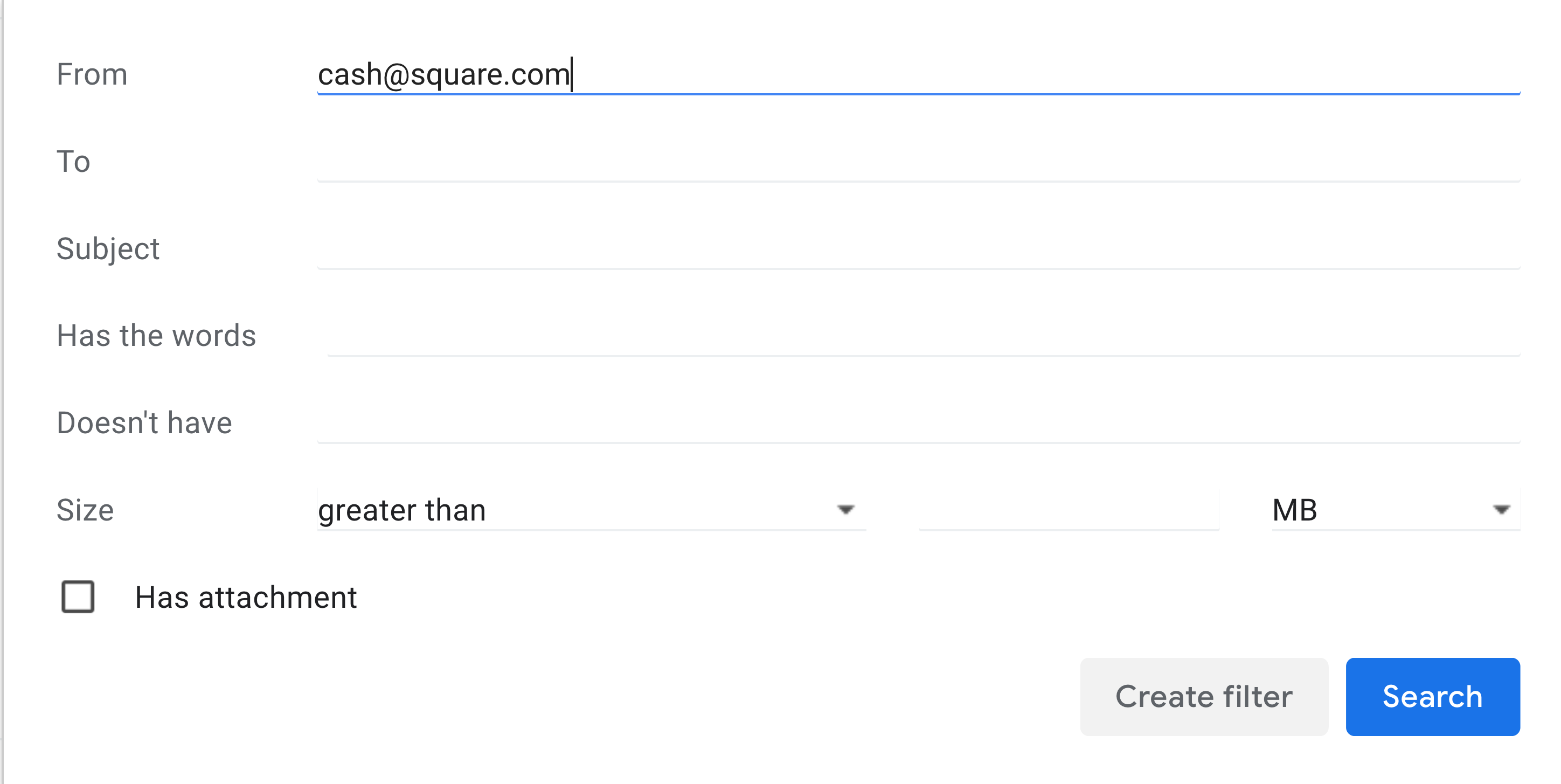Open the MB size unit dropdown
1561x784 pixels.
[x=1396, y=510]
